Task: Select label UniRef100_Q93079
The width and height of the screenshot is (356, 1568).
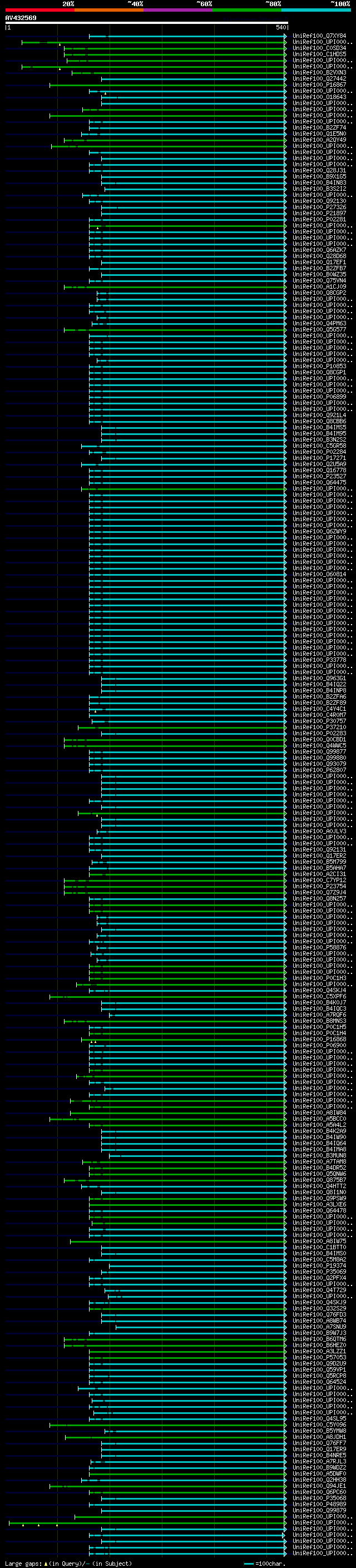Action: (319, 764)
